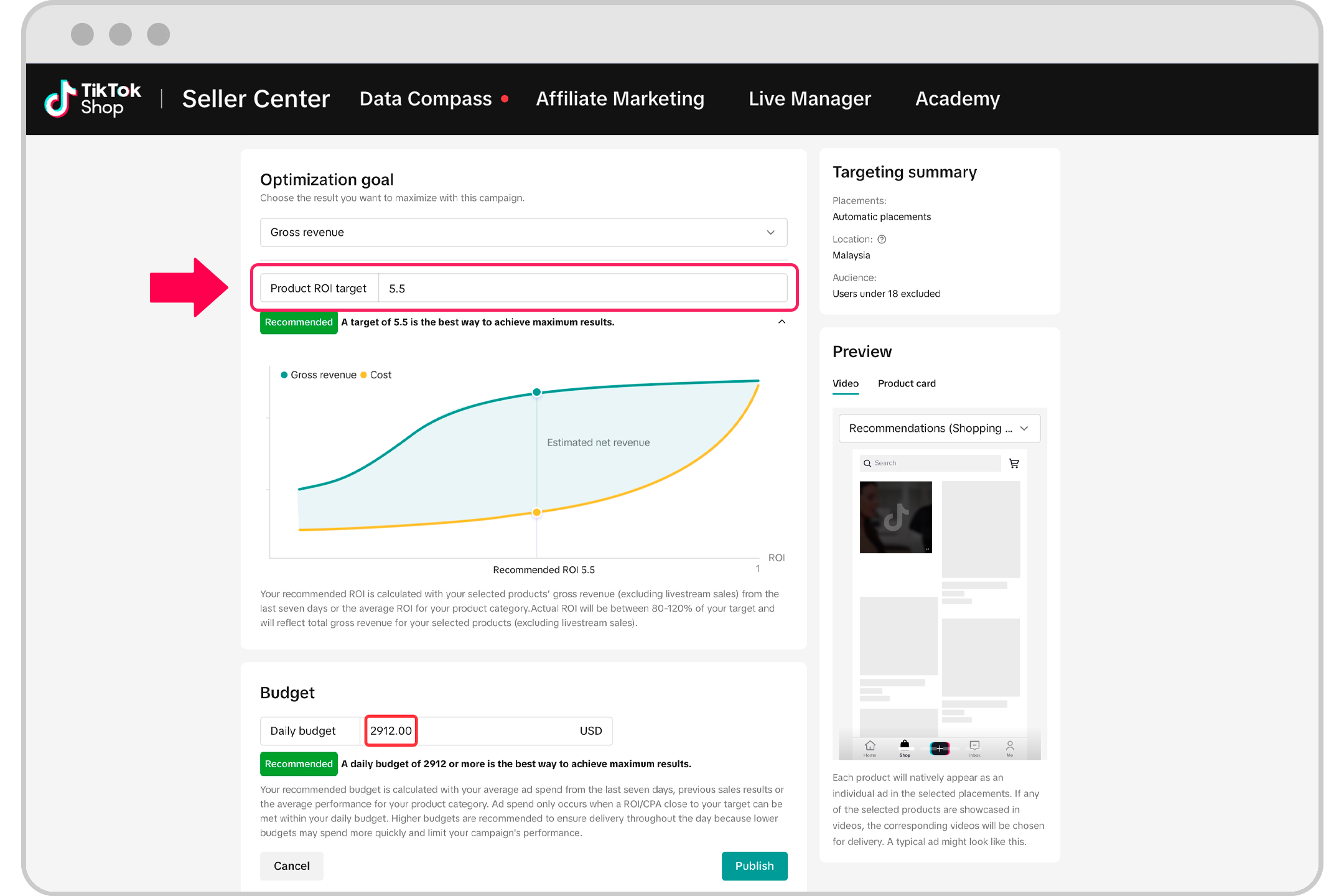The image size is (1344, 896).
Task: Open Data Compass from the navigation bar
Action: 425,98
